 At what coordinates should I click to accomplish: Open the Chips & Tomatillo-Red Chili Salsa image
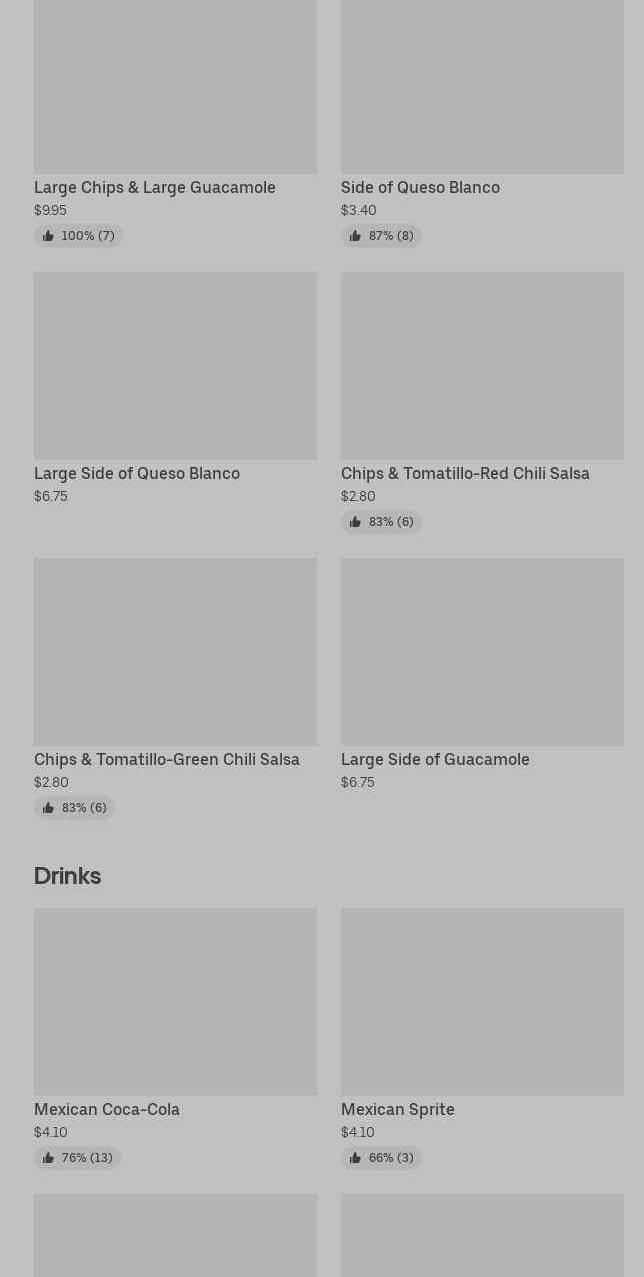[x=482, y=365]
